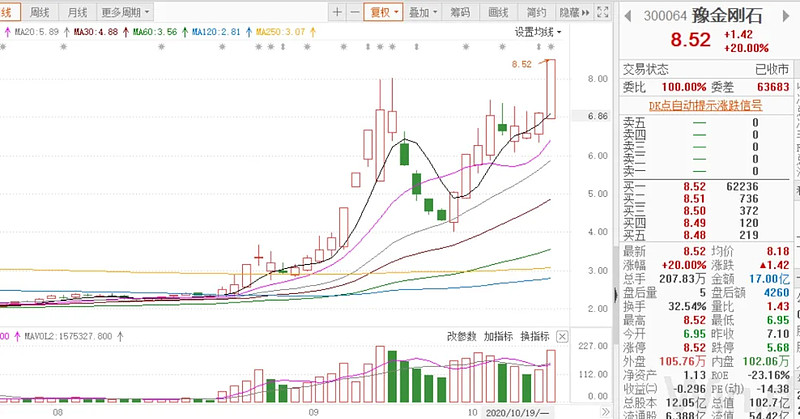
Task: Select the 买二 bid row at 8.51
Action: coord(705,199)
